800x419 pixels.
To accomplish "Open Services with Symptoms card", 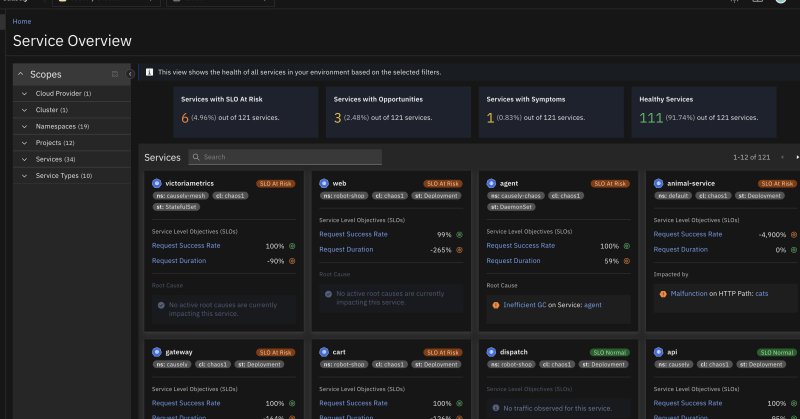I will (551, 112).
